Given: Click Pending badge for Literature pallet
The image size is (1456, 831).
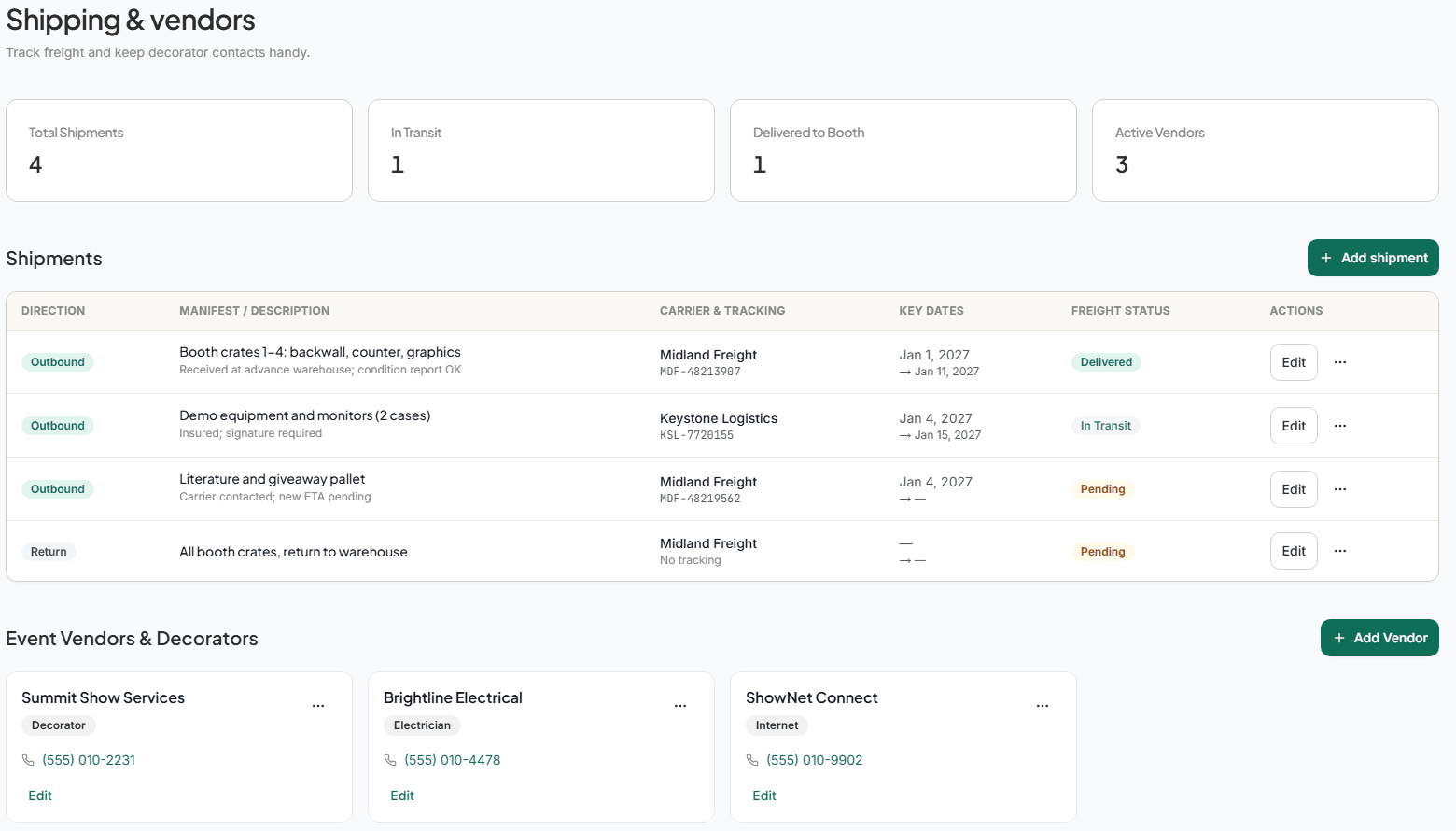Looking at the screenshot, I should (x=1103, y=489).
